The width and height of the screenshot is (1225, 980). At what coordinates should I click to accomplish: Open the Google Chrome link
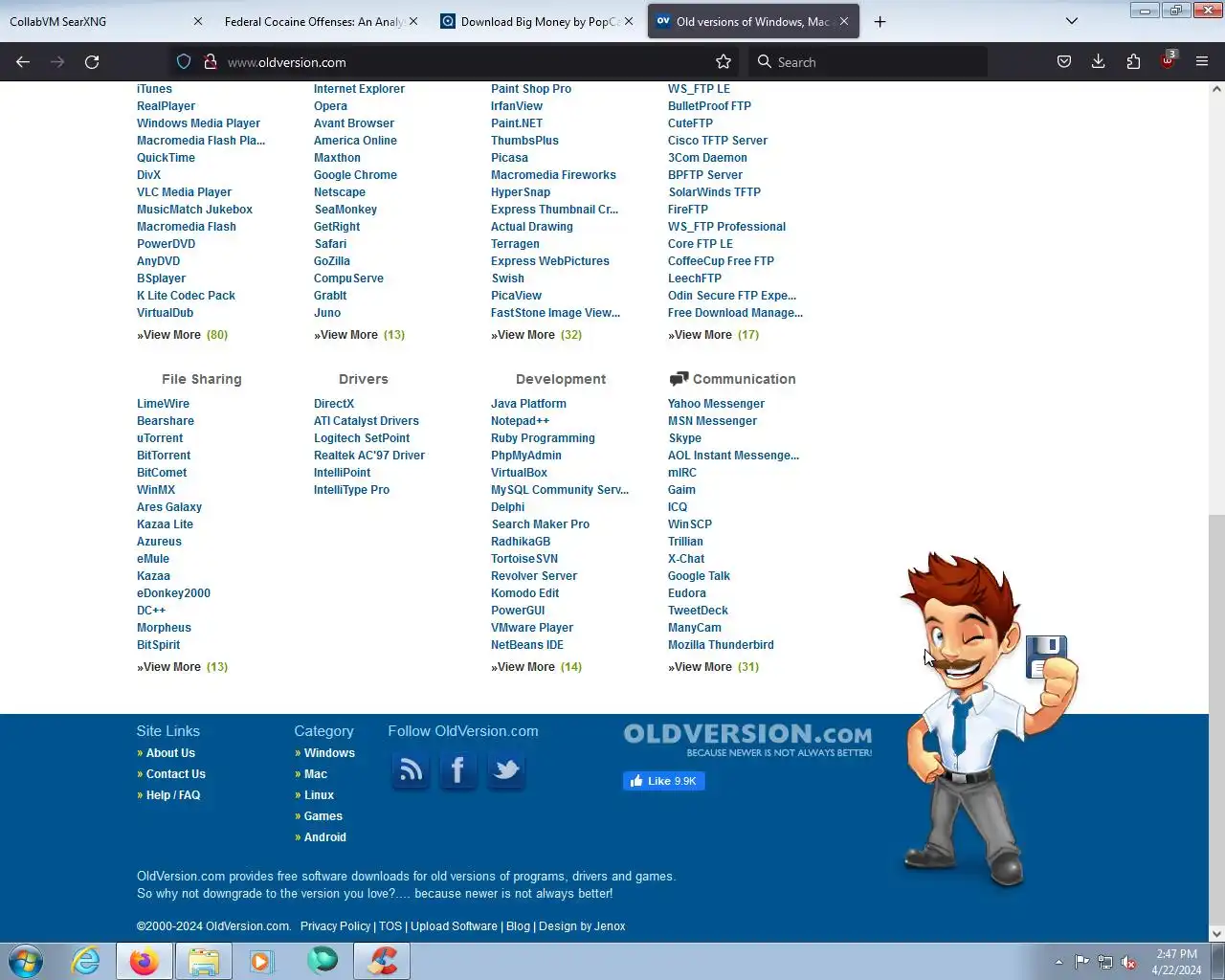[355, 175]
